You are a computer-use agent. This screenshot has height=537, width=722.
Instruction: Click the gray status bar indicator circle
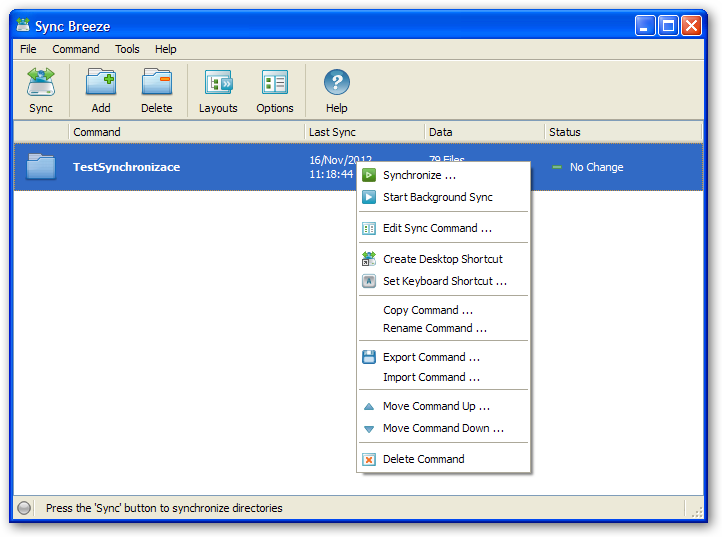(24, 508)
